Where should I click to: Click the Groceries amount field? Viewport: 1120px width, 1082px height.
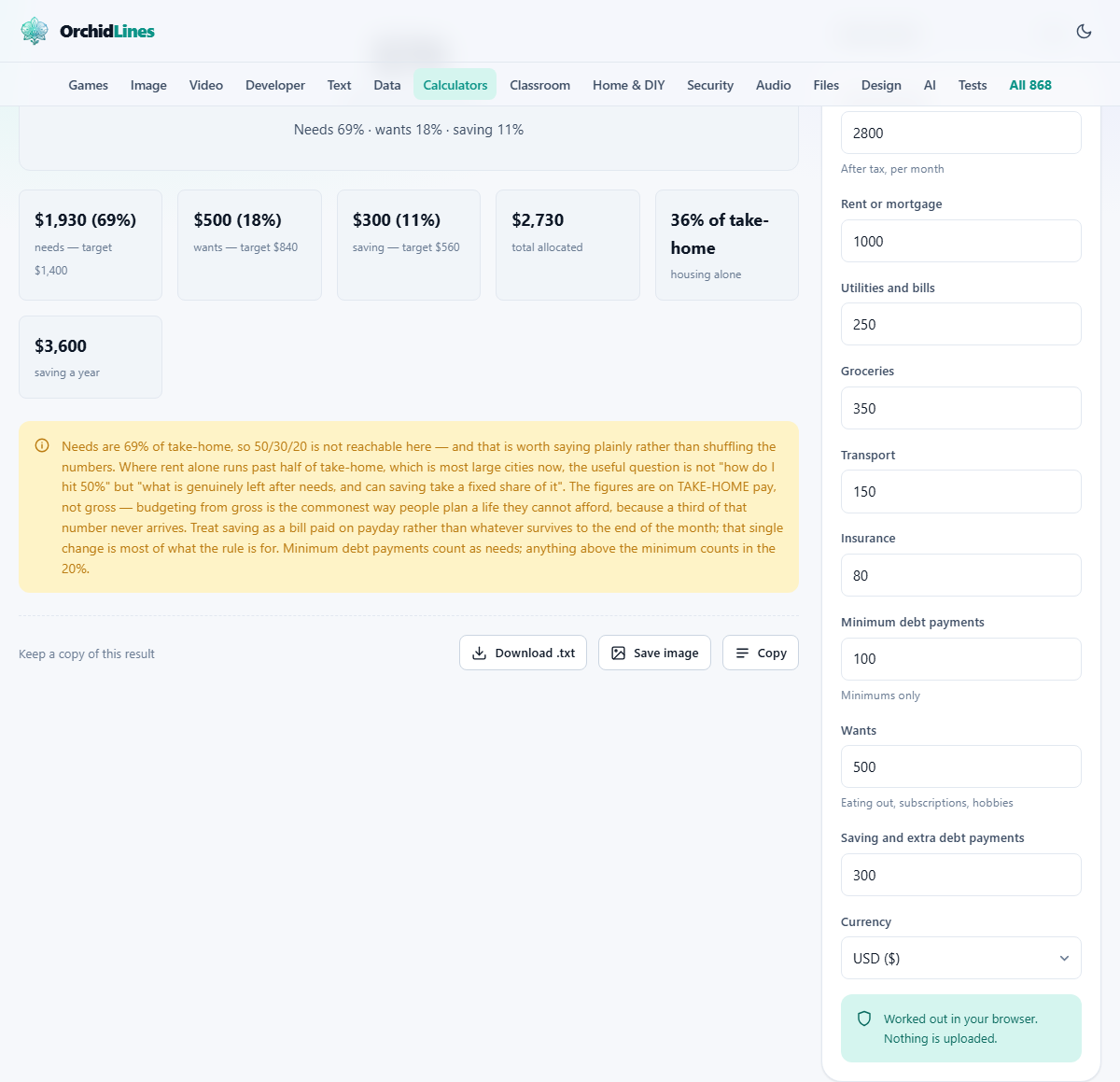coord(961,408)
